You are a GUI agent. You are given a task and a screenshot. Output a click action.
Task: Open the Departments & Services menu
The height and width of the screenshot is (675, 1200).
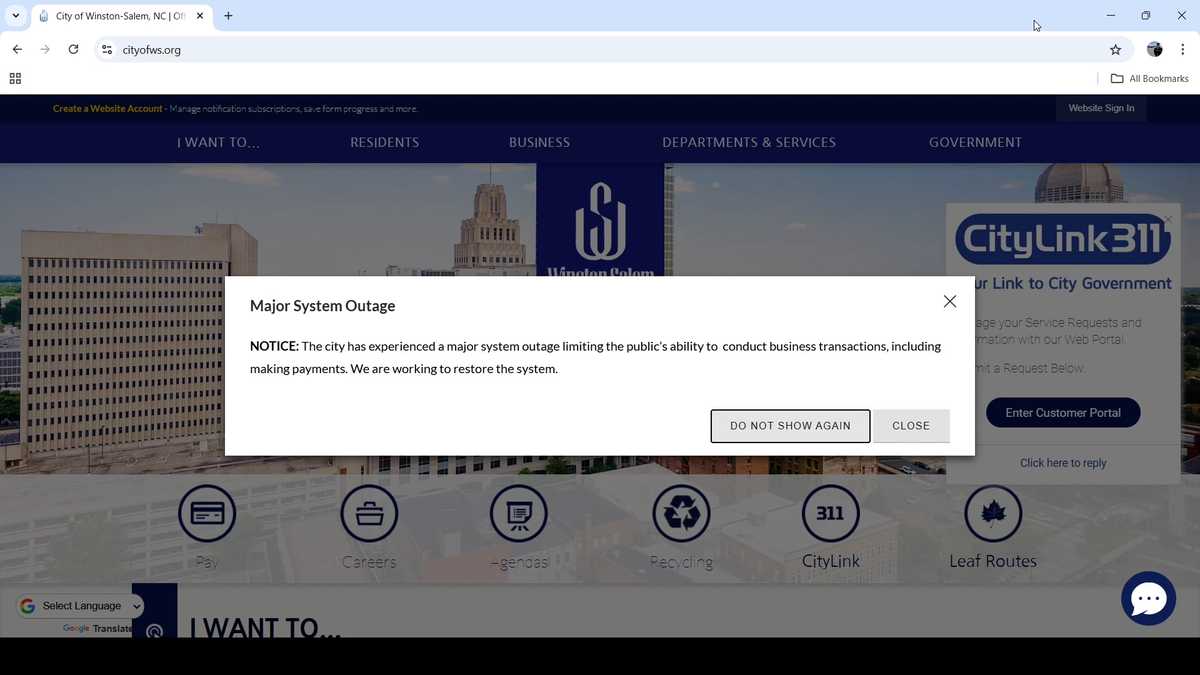(749, 143)
